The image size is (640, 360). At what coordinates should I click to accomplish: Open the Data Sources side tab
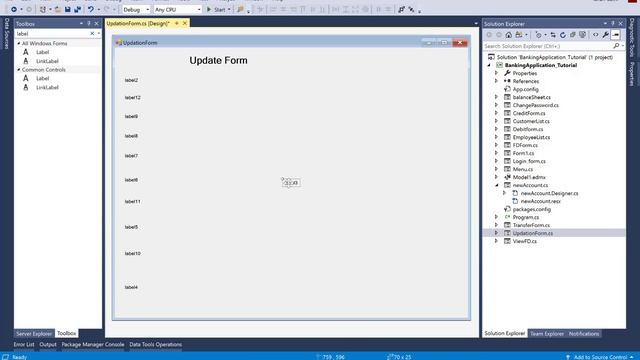click(7, 33)
